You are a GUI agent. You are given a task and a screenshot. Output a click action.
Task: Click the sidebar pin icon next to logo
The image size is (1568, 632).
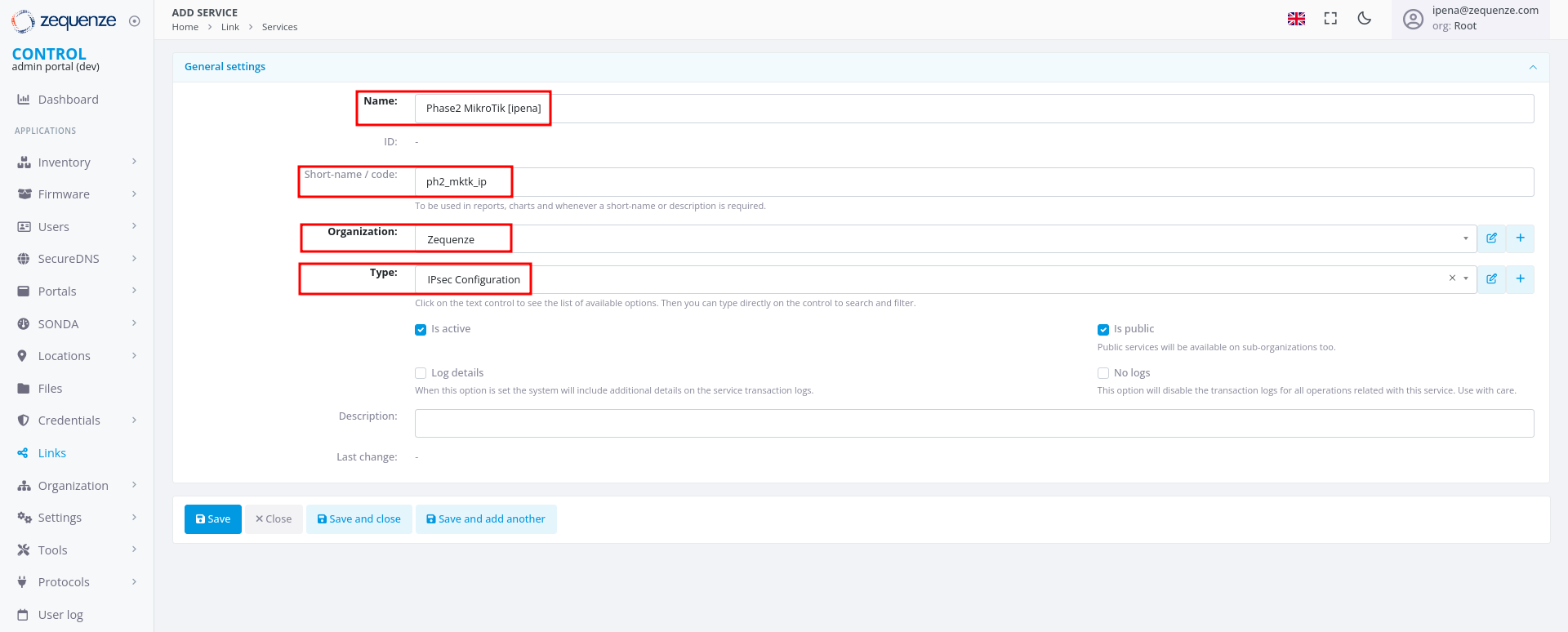(135, 21)
